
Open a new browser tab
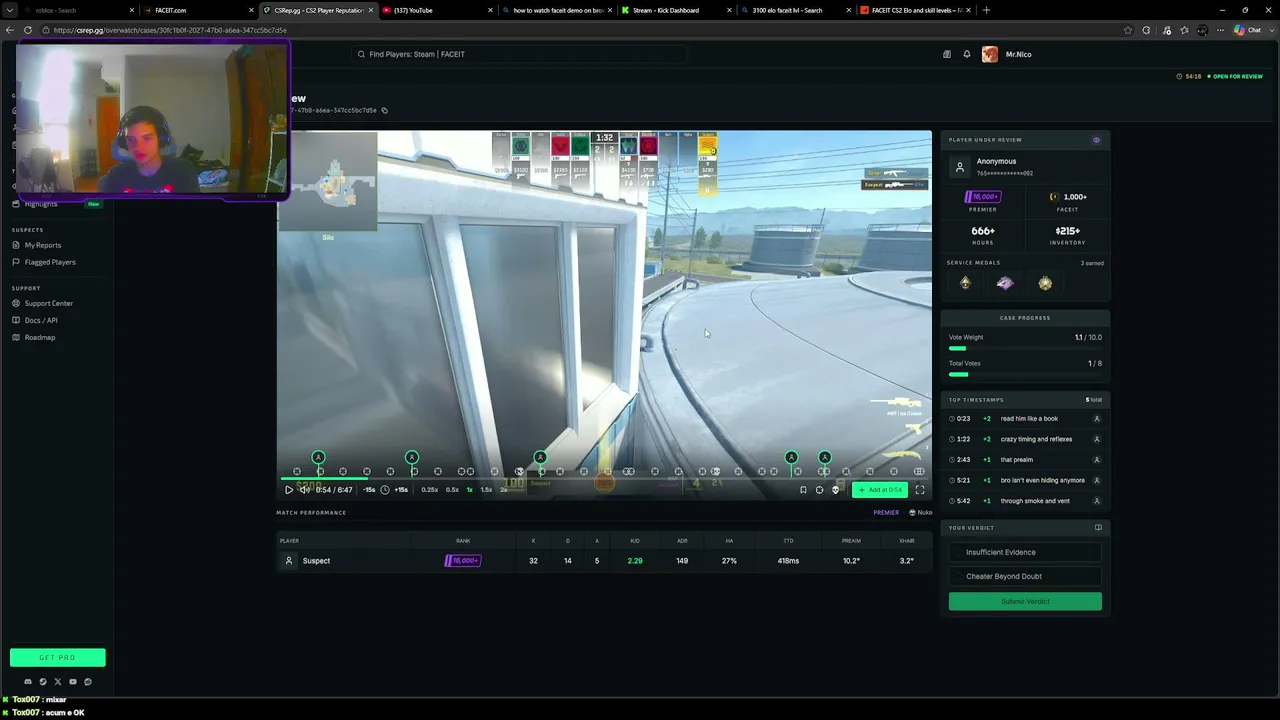[986, 10]
